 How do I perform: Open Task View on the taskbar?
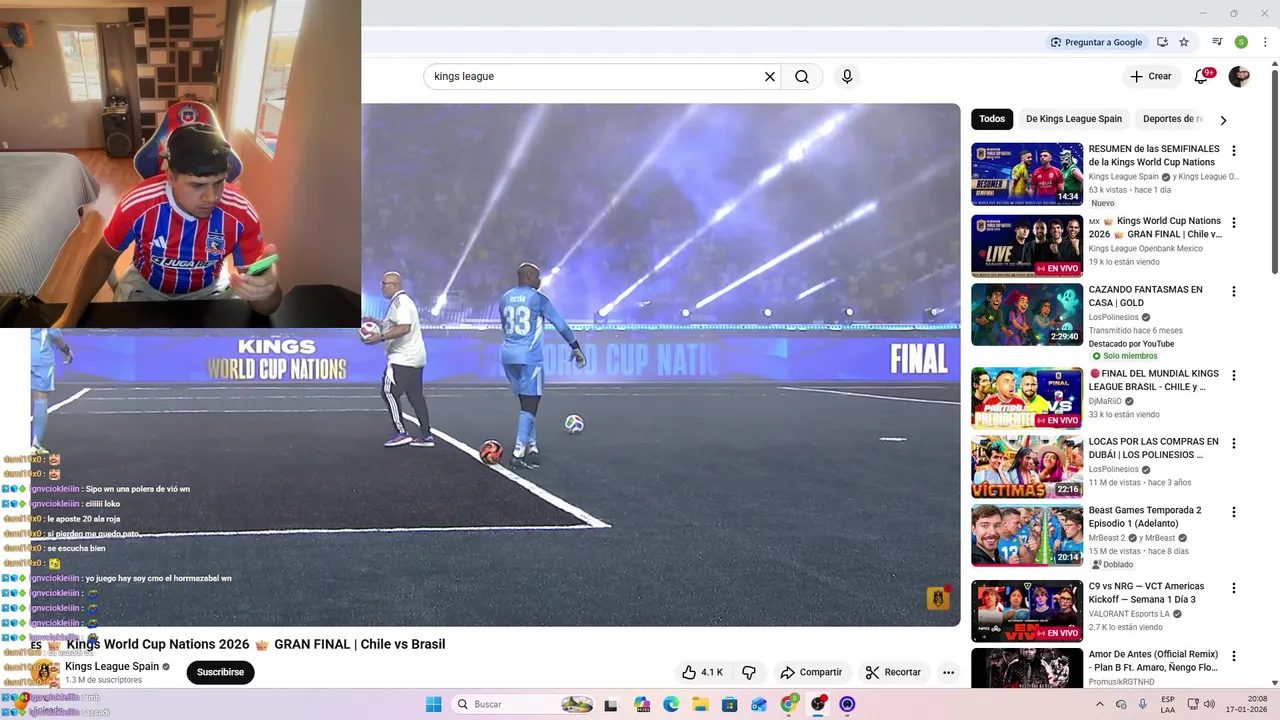tap(611, 704)
